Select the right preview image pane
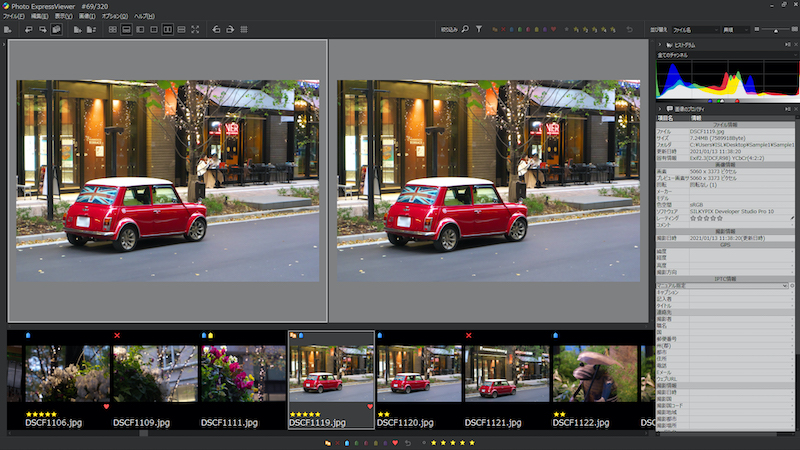This screenshot has height=450, width=800. [488, 181]
